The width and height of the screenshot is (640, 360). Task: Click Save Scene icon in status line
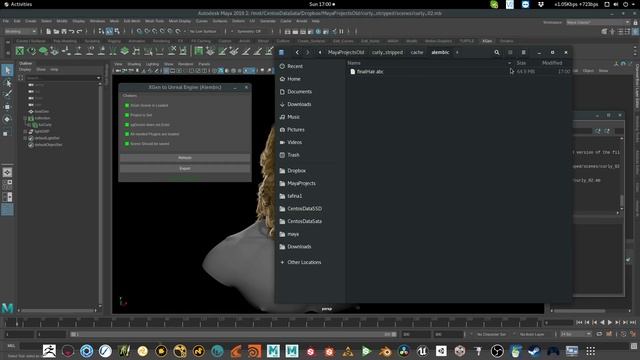tap(64, 31)
